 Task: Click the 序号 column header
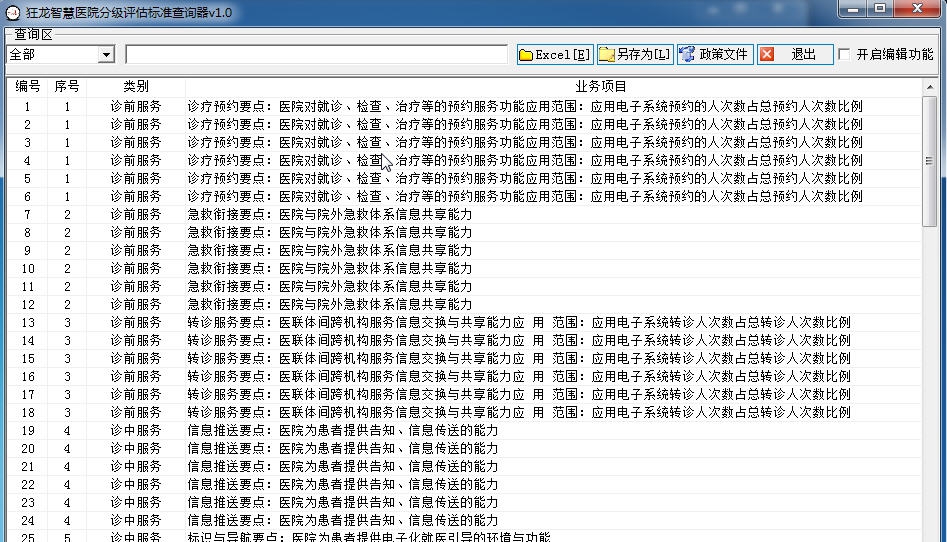[x=66, y=86]
